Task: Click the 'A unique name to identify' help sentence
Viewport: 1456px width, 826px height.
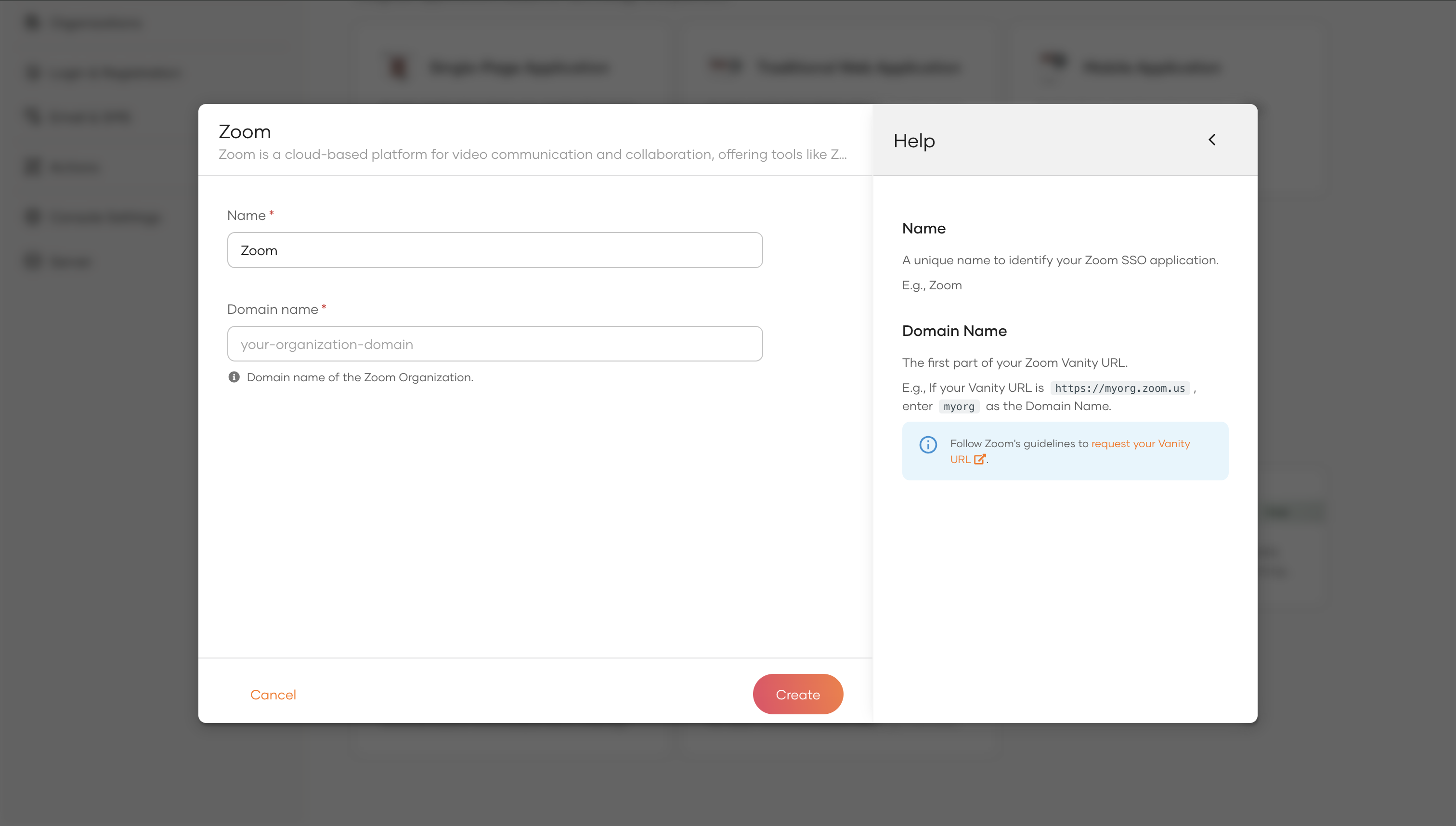Action: coord(1061,260)
